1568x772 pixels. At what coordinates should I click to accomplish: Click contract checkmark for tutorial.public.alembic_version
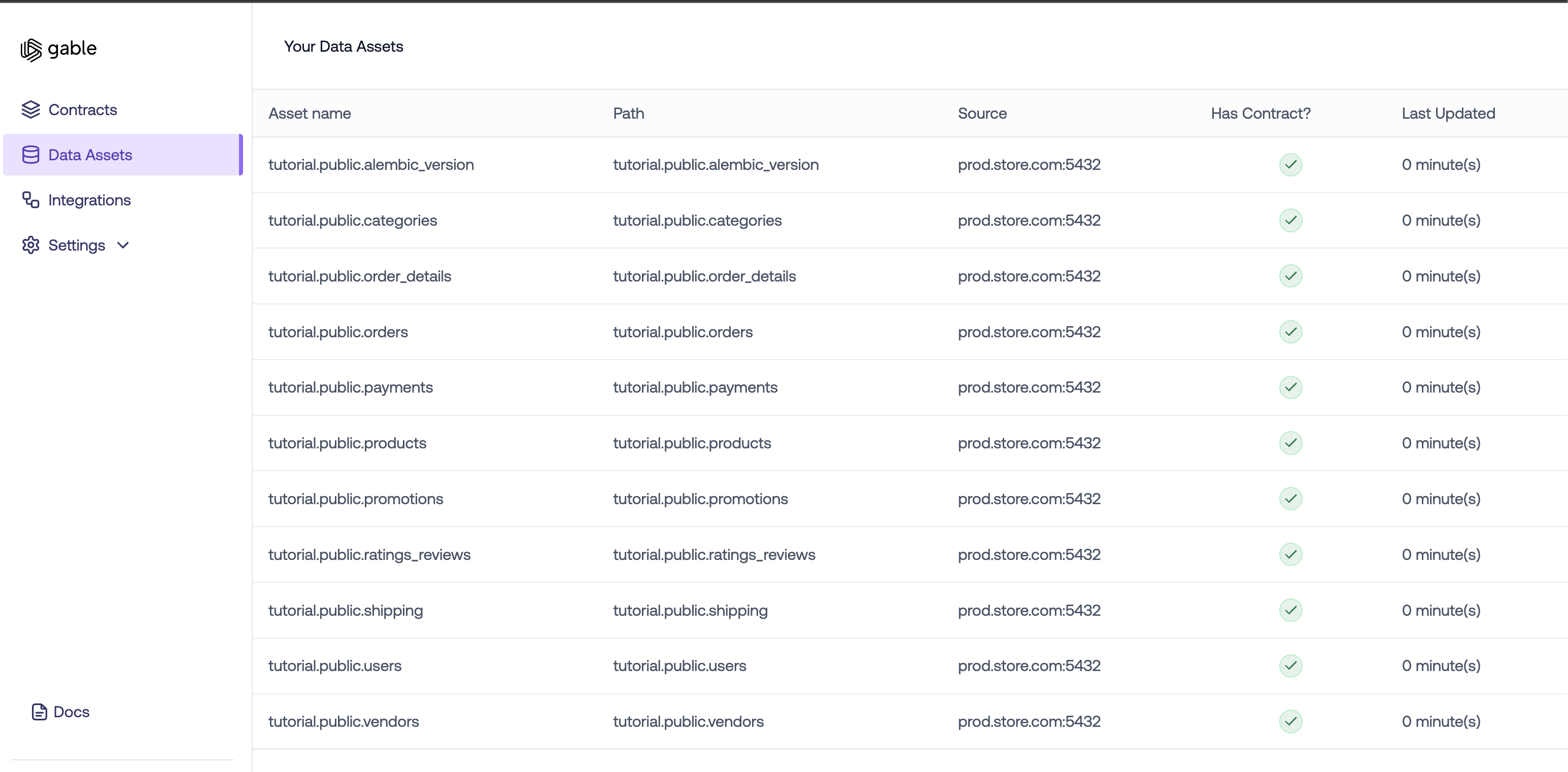tap(1290, 164)
